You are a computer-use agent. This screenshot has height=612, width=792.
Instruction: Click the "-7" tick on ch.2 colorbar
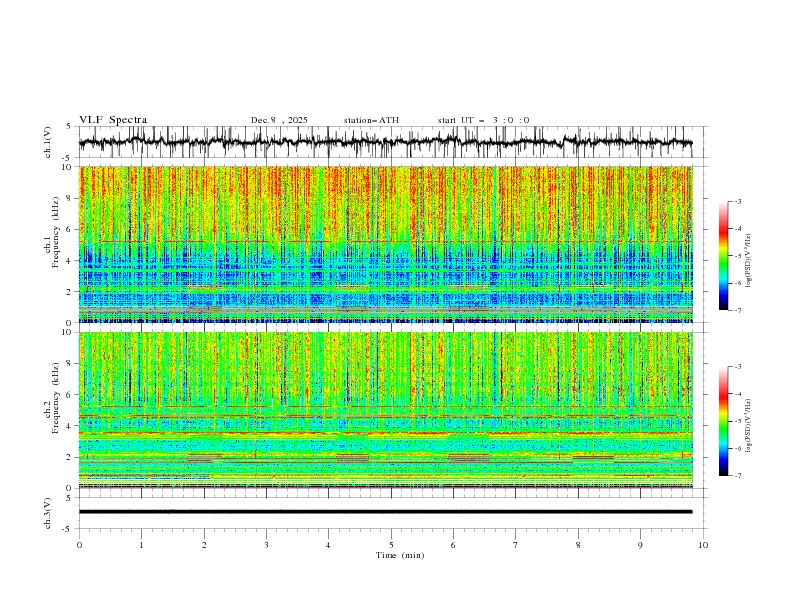738,475
